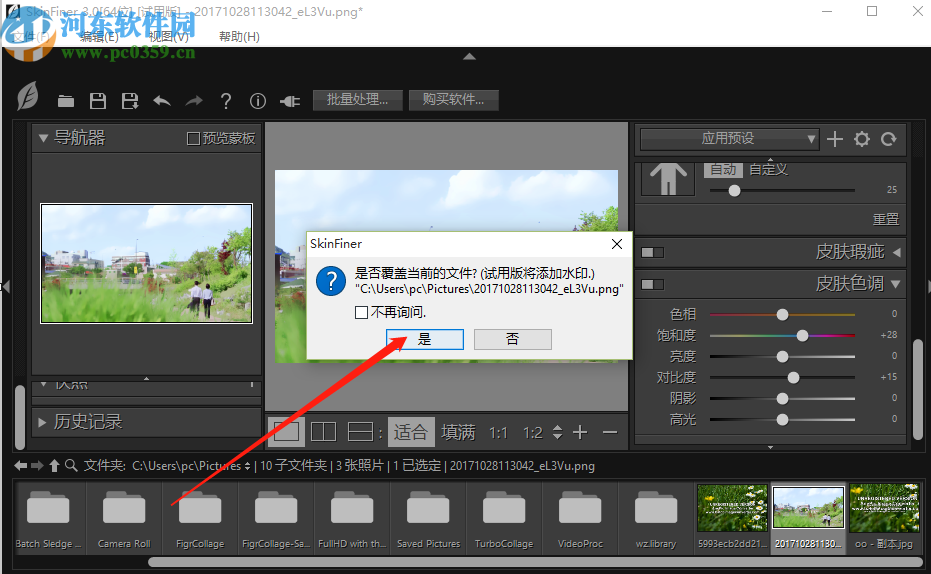Image resolution: width=931 pixels, height=574 pixels.
Task: Click the reset circular arrow icon
Action: [x=888, y=139]
